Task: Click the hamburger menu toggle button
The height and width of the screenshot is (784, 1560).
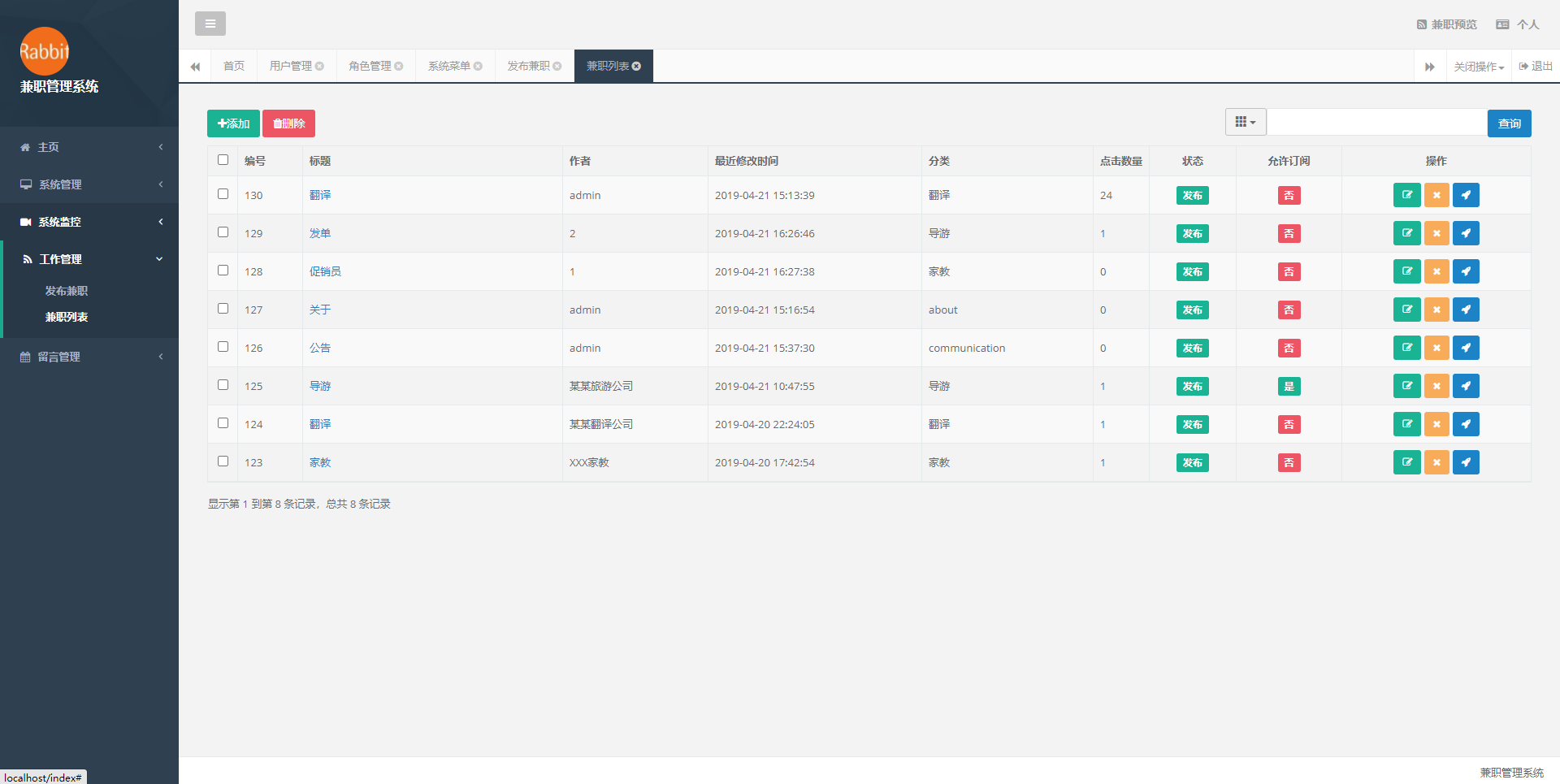Action: click(210, 24)
